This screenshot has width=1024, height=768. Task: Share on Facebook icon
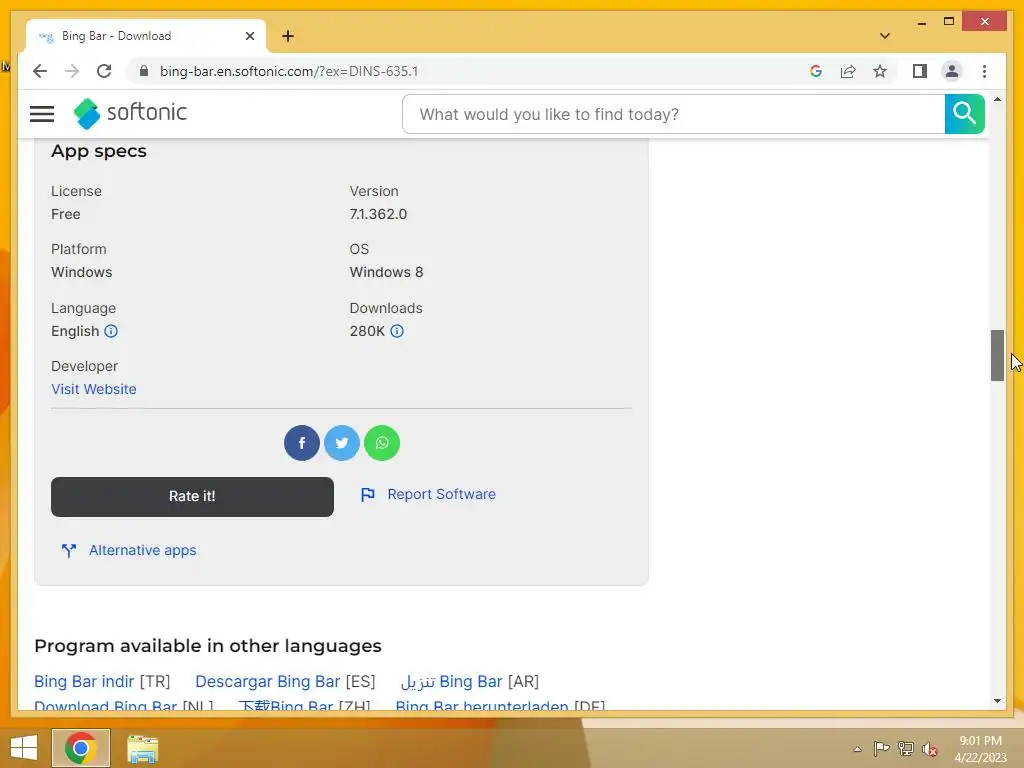302,443
